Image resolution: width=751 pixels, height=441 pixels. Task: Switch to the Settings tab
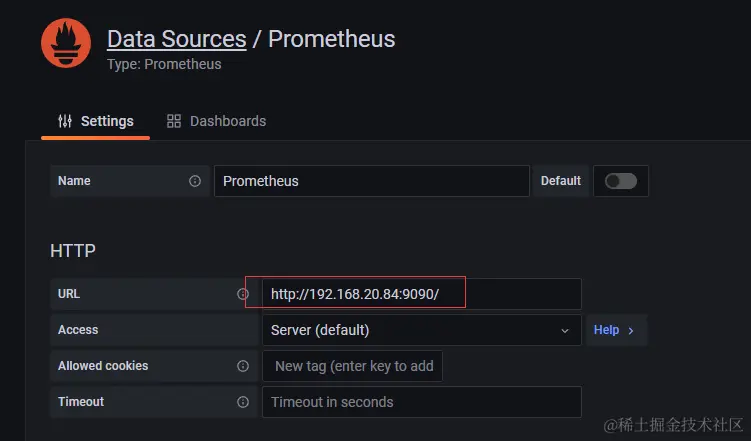point(95,121)
